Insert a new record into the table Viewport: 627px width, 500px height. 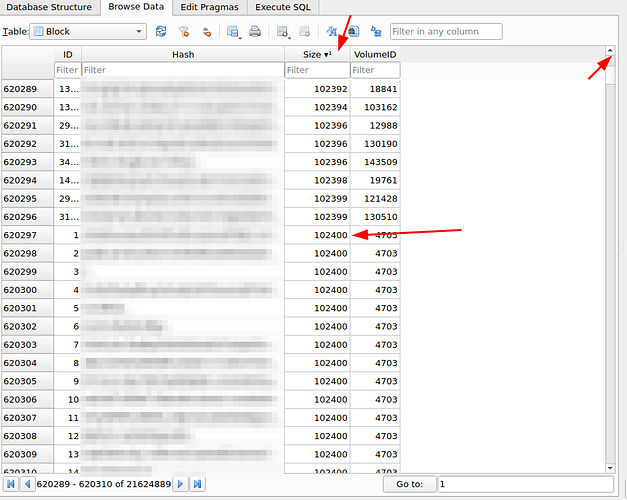pos(283,32)
